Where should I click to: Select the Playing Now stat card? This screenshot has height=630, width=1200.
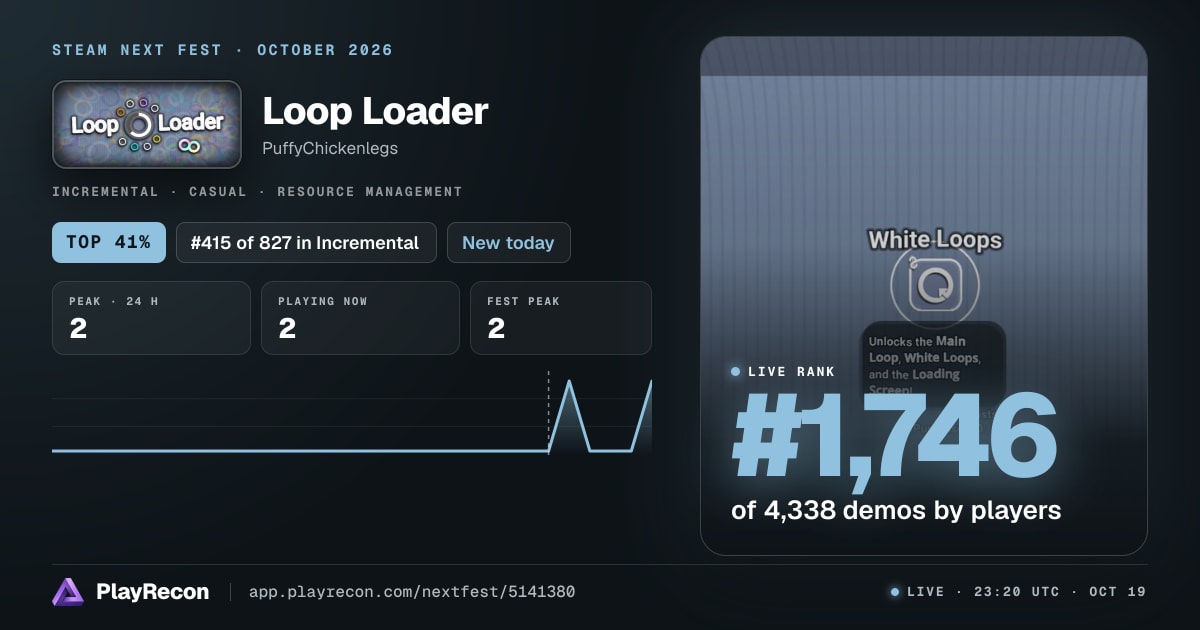pyautogui.click(x=360, y=318)
